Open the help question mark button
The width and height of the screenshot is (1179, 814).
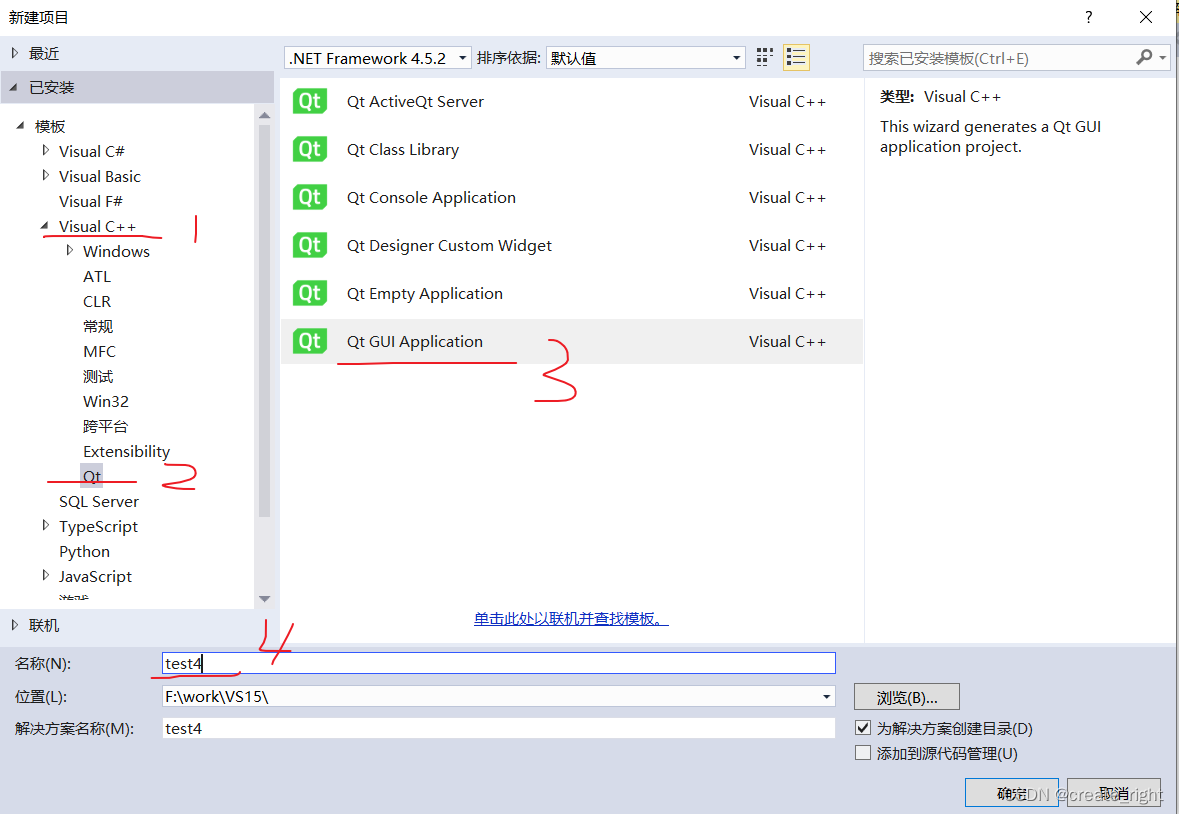pyautogui.click(x=1088, y=17)
